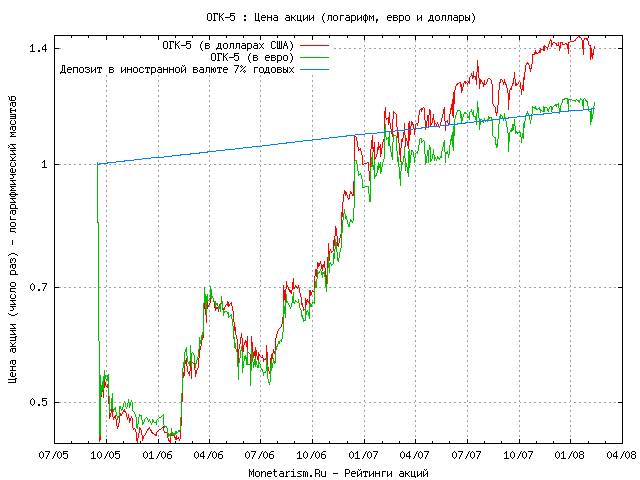Click x-axis label 07/05
Image resolution: width=640 pixels, height=480 pixels.
[54, 455]
